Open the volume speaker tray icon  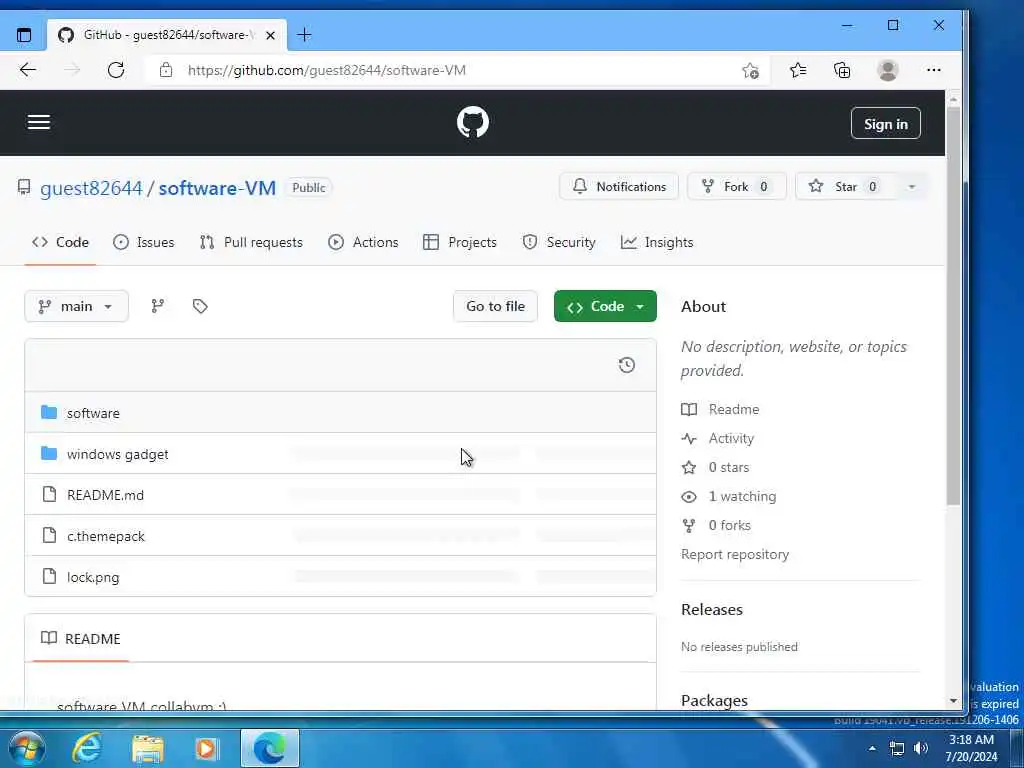tap(921, 748)
